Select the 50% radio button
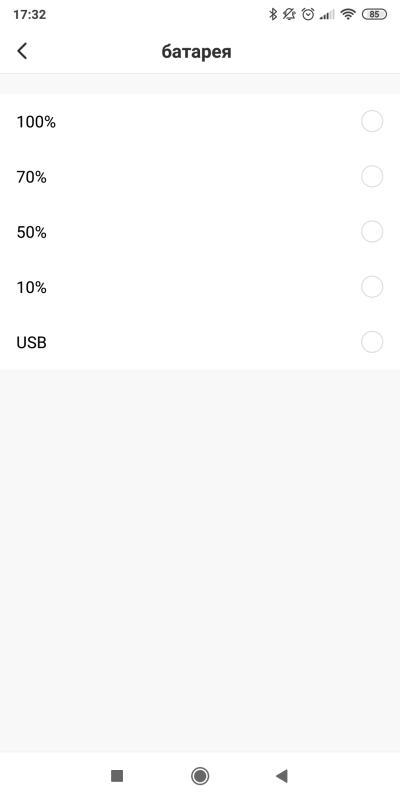The width and height of the screenshot is (400, 800). point(372,232)
